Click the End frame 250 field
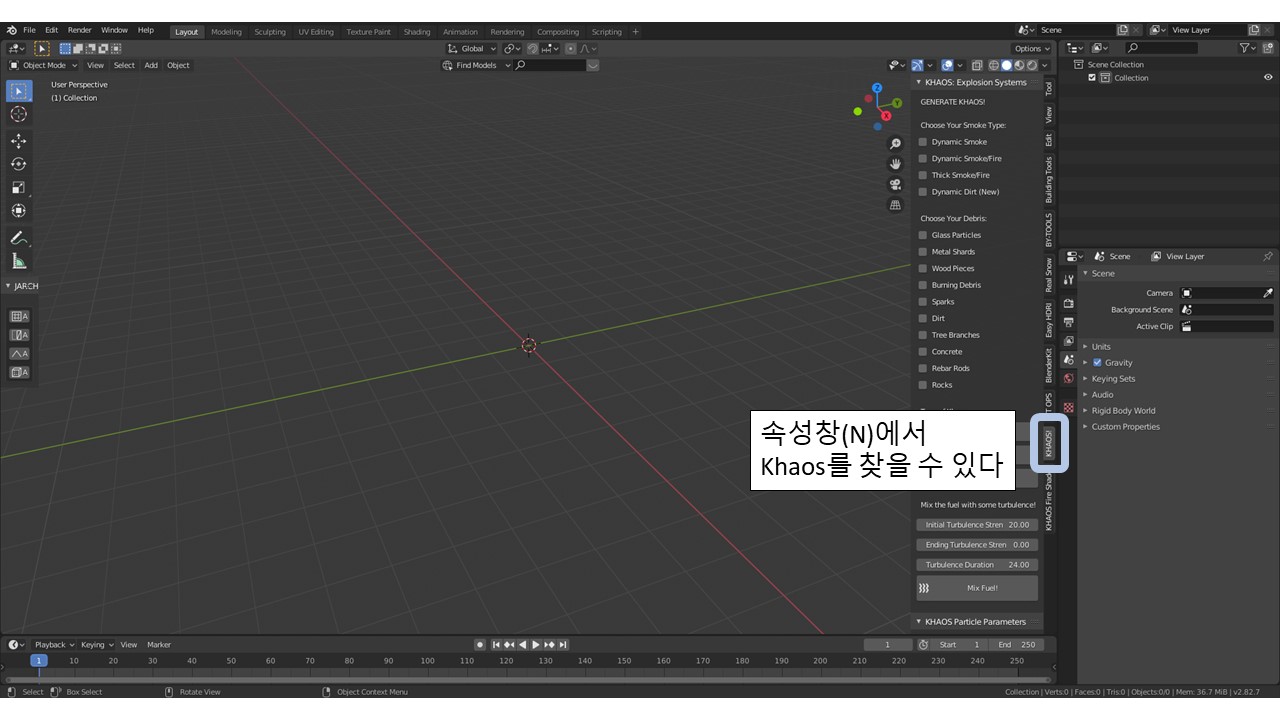The height and width of the screenshot is (720, 1280). (x=1016, y=644)
